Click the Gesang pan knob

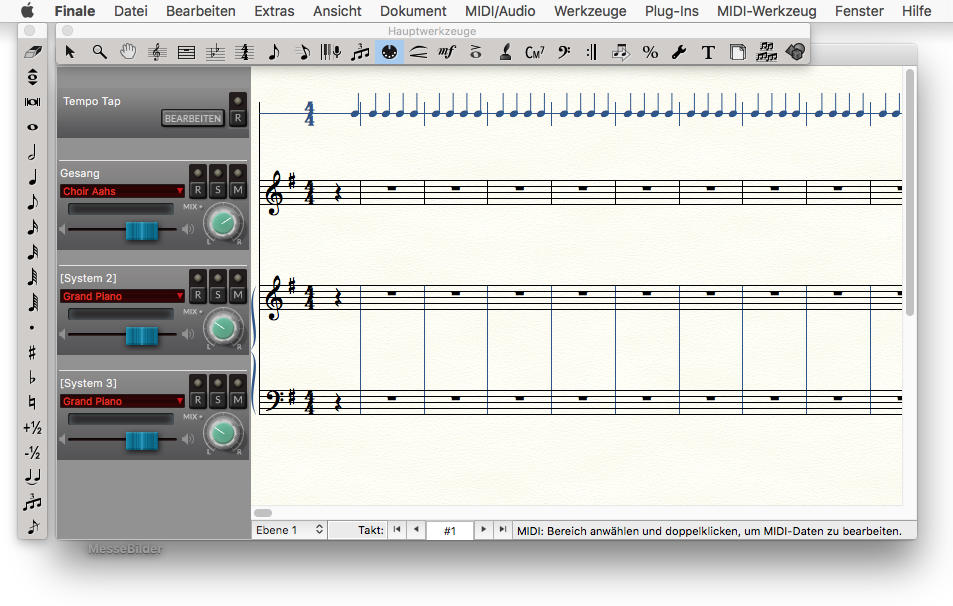coord(223,224)
